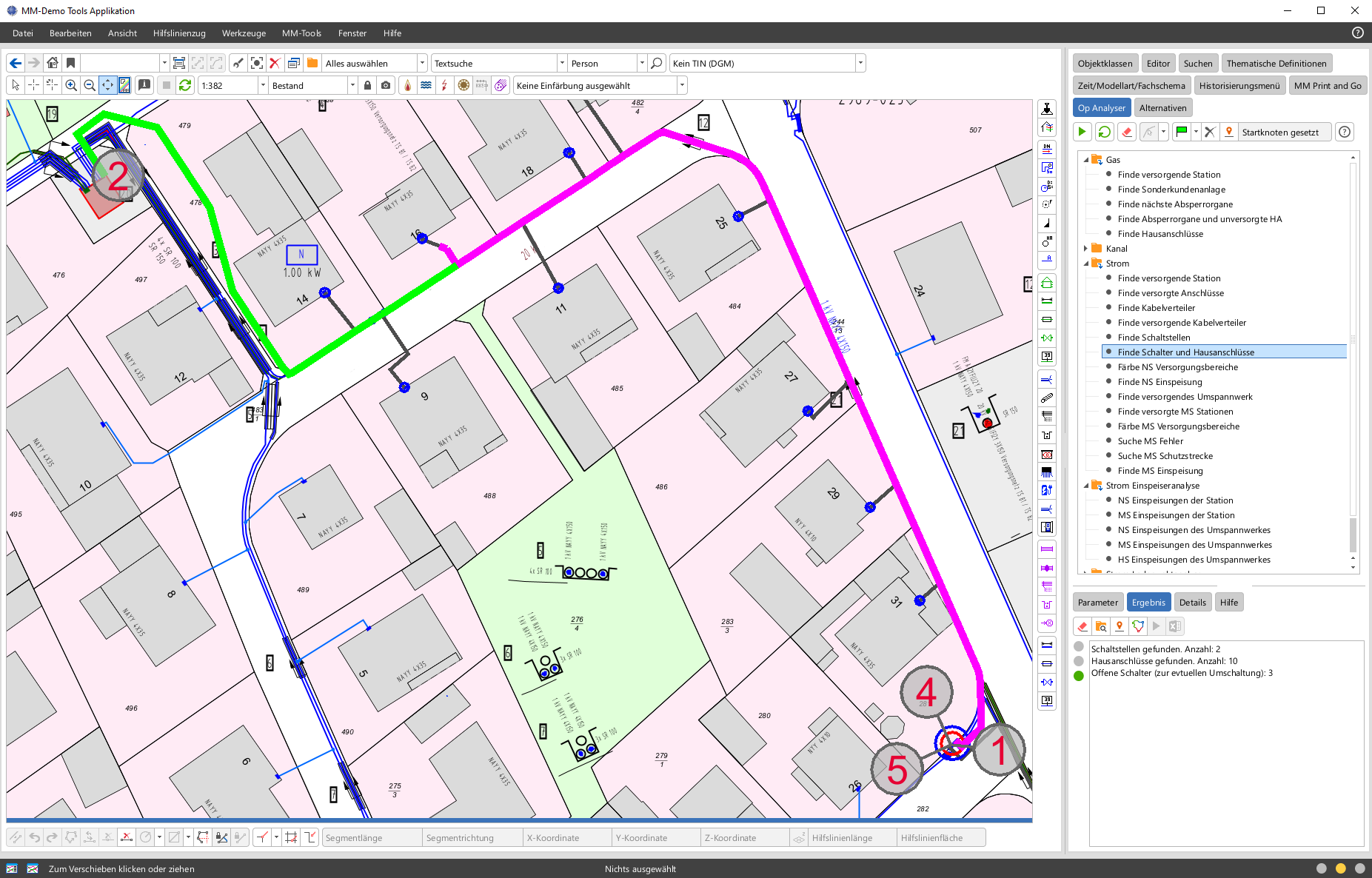Click the Segmentlänge input field
The height and width of the screenshot is (878, 1372).
pyautogui.click(x=372, y=837)
